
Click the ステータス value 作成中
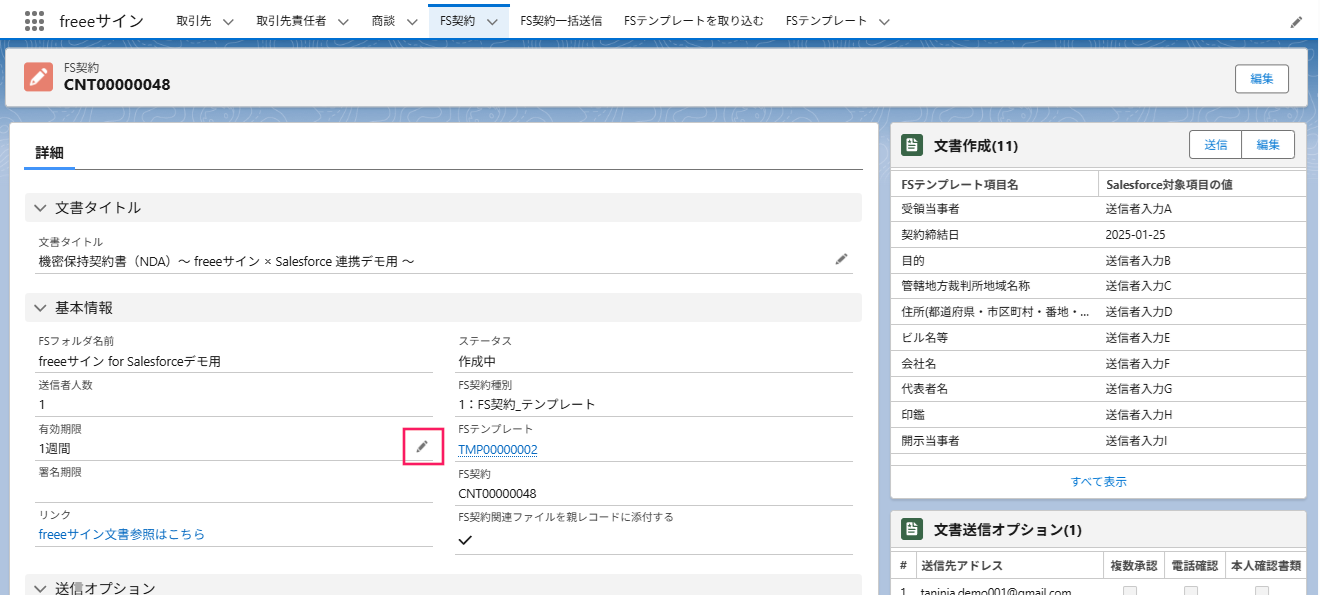pos(477,362)
